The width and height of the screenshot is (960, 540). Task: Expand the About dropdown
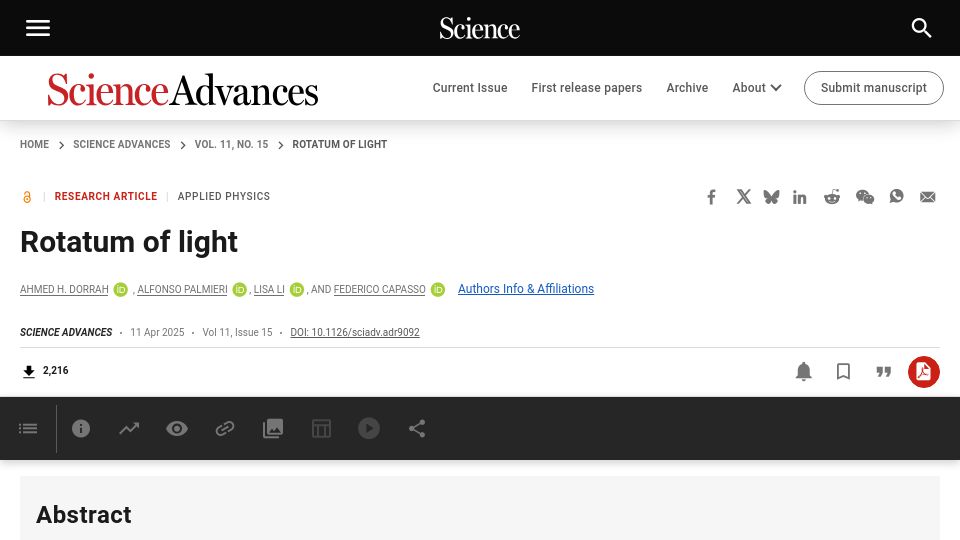757,88
